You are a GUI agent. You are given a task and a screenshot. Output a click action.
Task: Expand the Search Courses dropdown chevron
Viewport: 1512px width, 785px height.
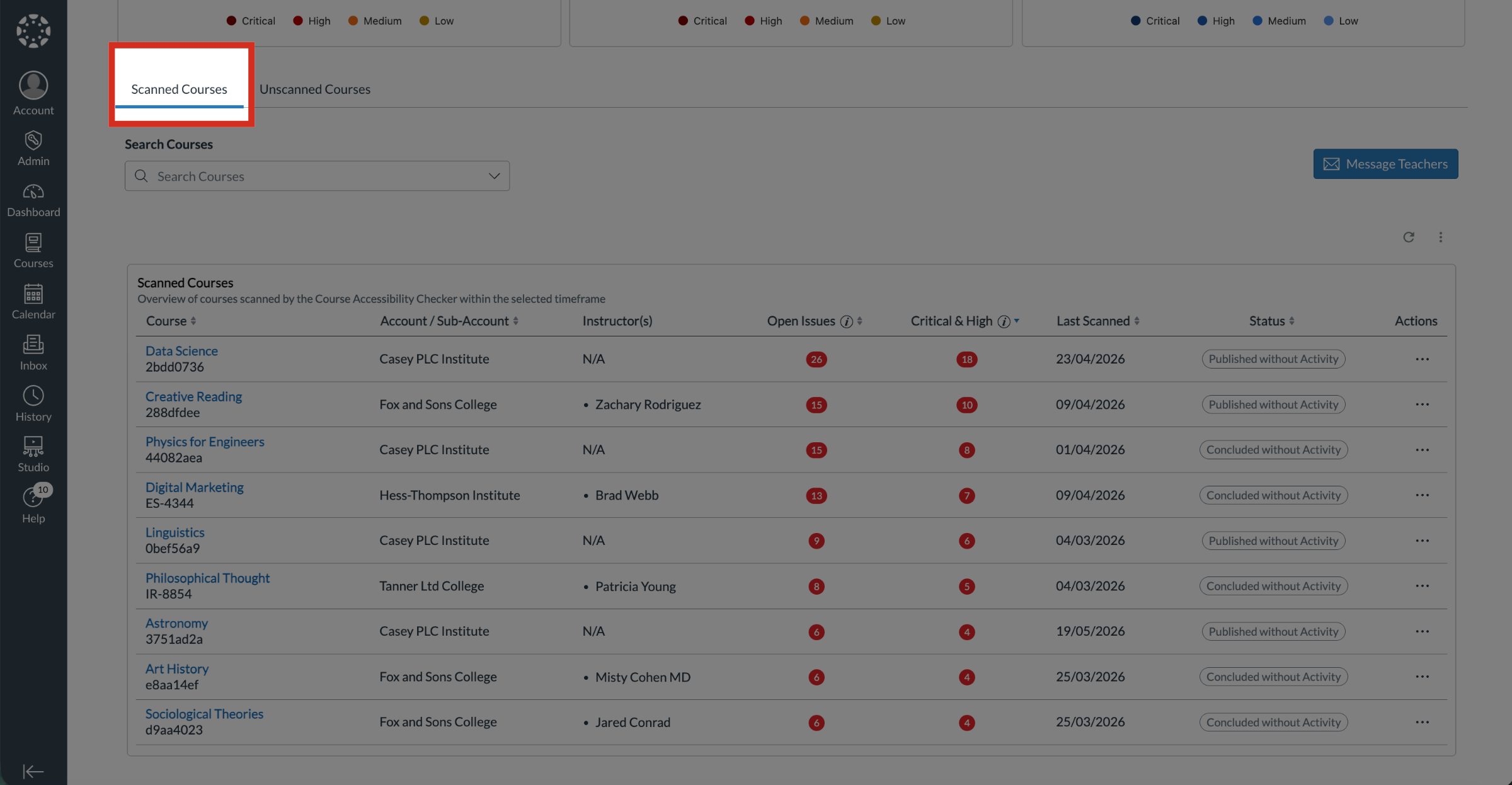click(494, 176)
